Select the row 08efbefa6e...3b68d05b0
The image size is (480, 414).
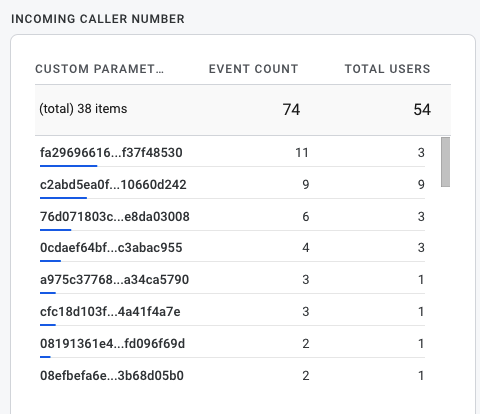(232, 375)
